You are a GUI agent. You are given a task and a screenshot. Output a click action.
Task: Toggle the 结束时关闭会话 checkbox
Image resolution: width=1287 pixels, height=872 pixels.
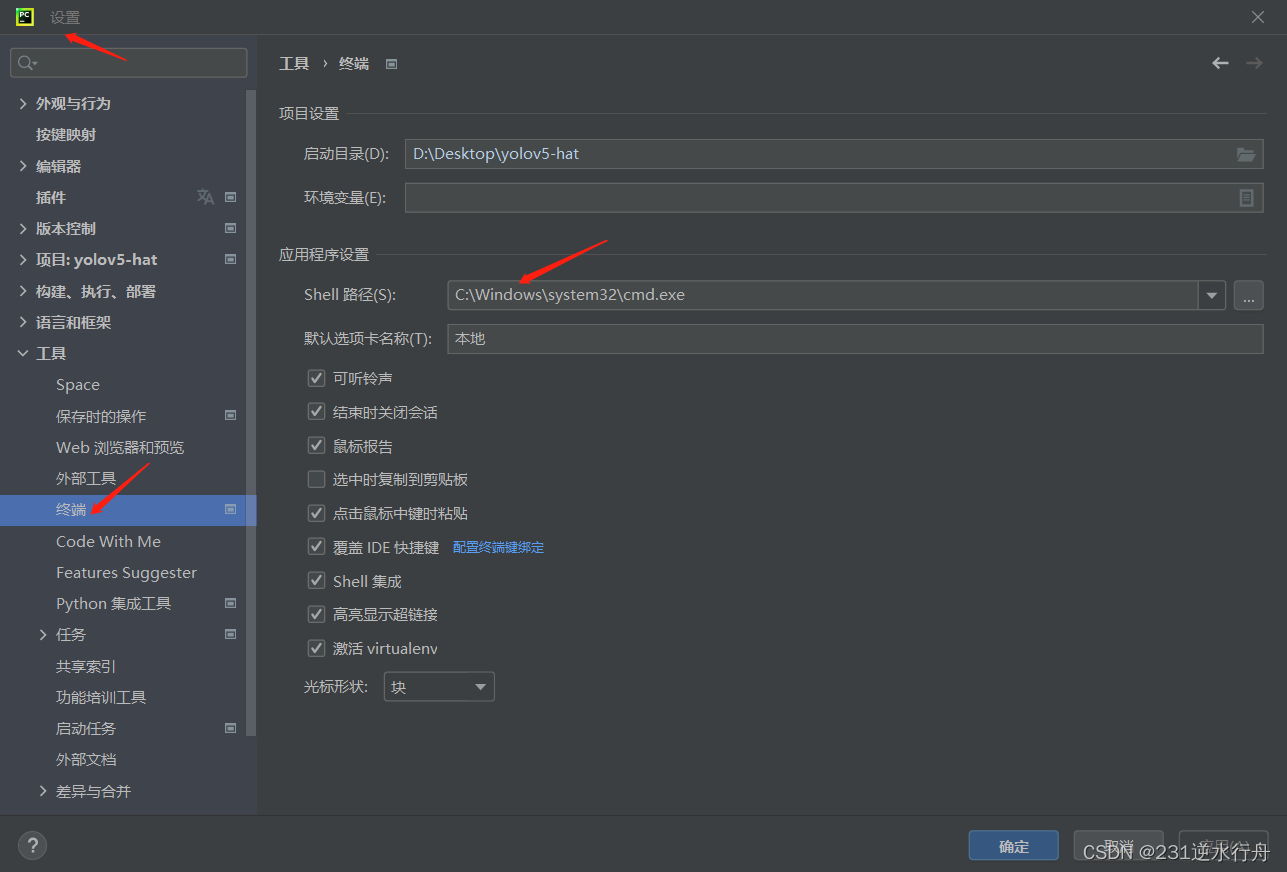point(316,412)
